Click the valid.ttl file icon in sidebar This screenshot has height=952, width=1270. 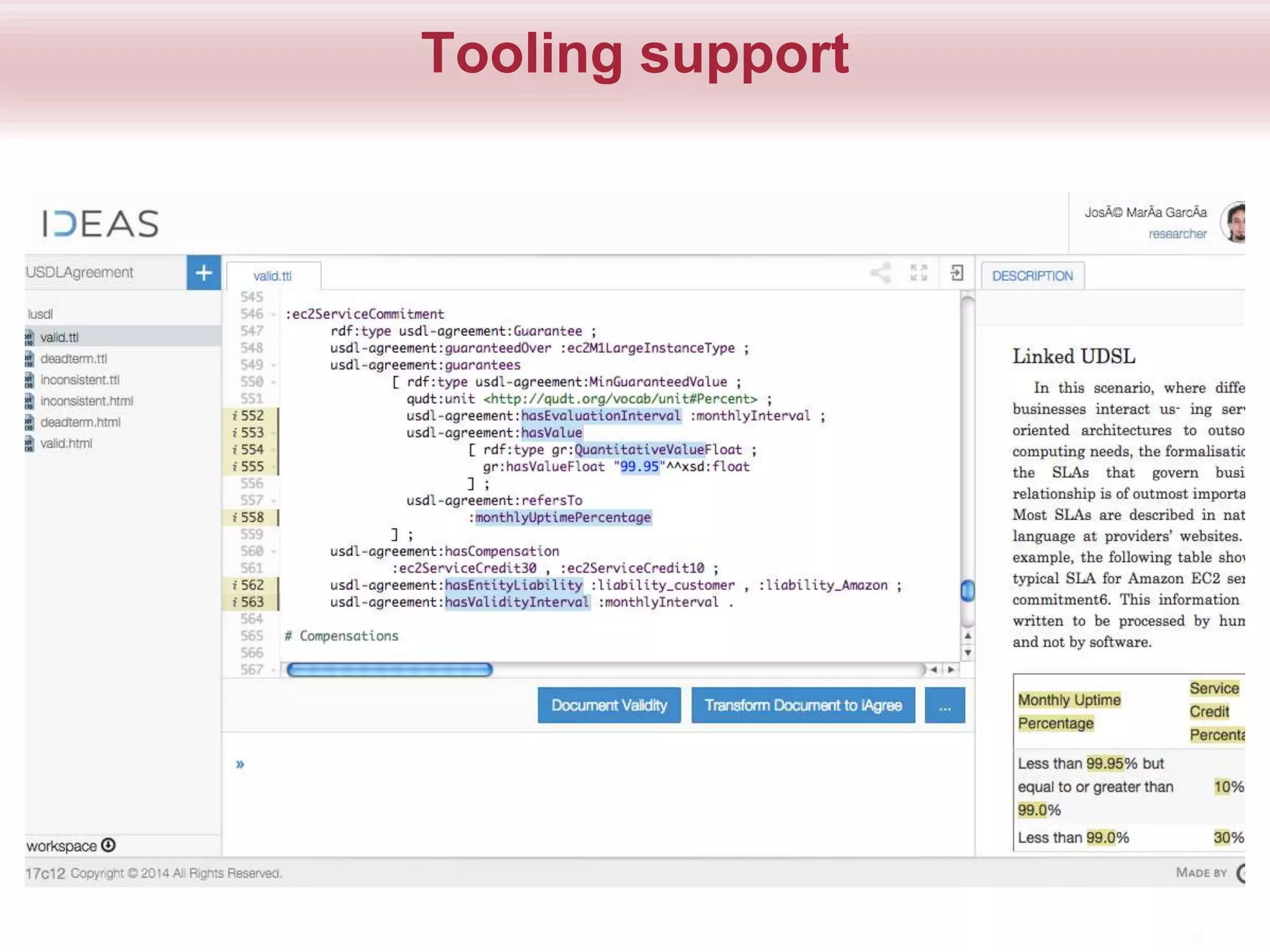coord(29,337)
